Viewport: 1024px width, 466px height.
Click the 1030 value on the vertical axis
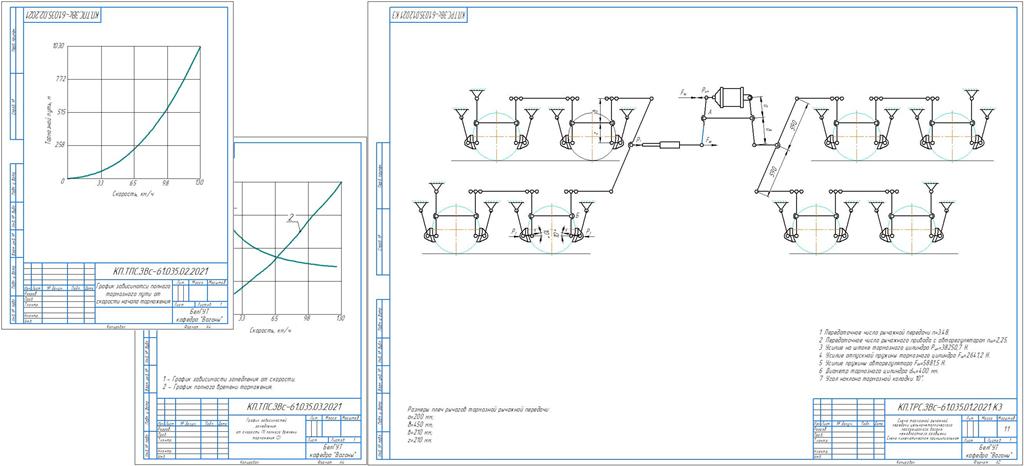click(x=58, y=46)
